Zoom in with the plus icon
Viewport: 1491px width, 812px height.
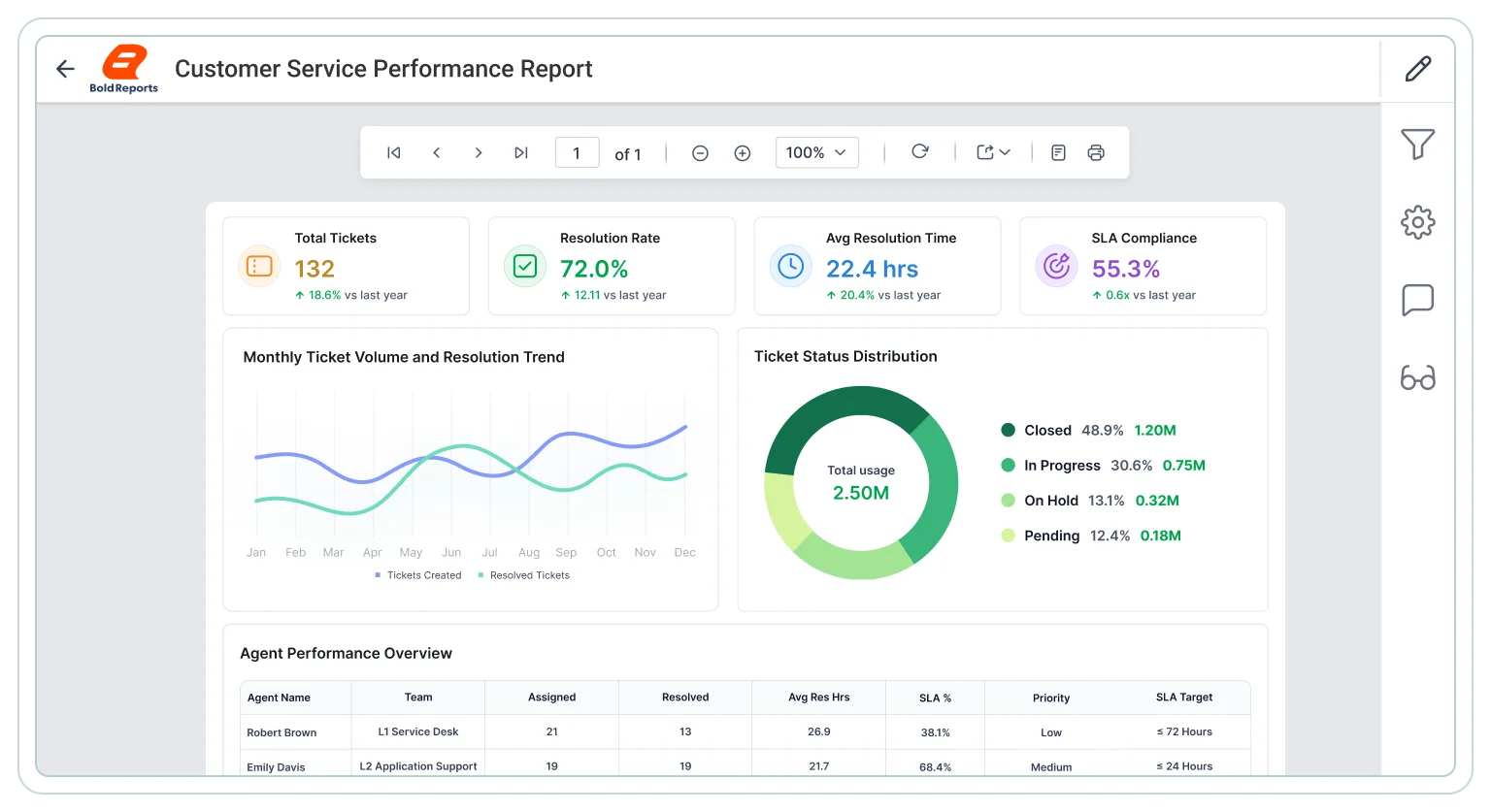click(x=743, y=153)
